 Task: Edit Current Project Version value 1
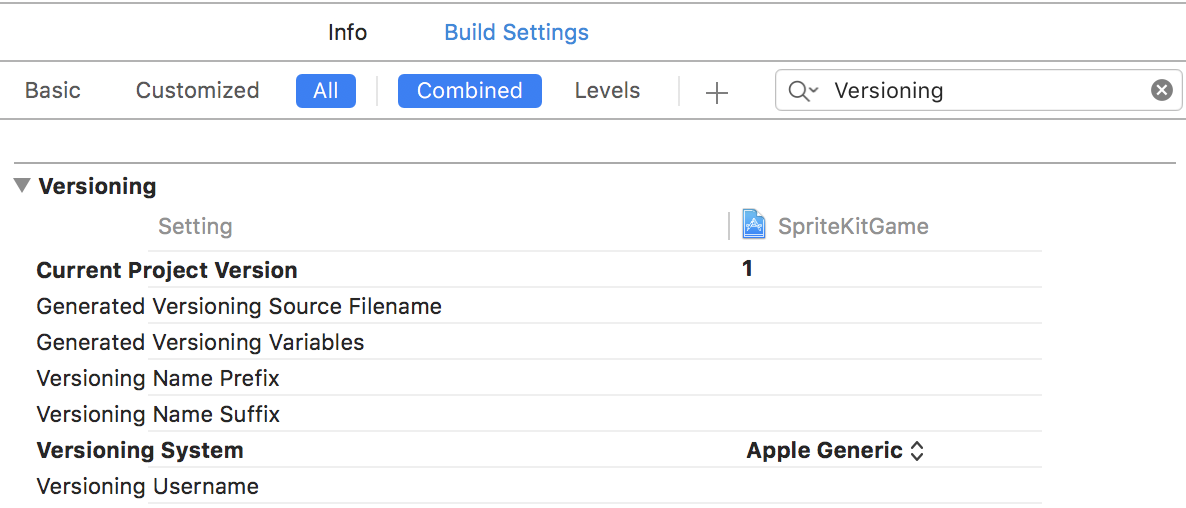tap(747, 269)
